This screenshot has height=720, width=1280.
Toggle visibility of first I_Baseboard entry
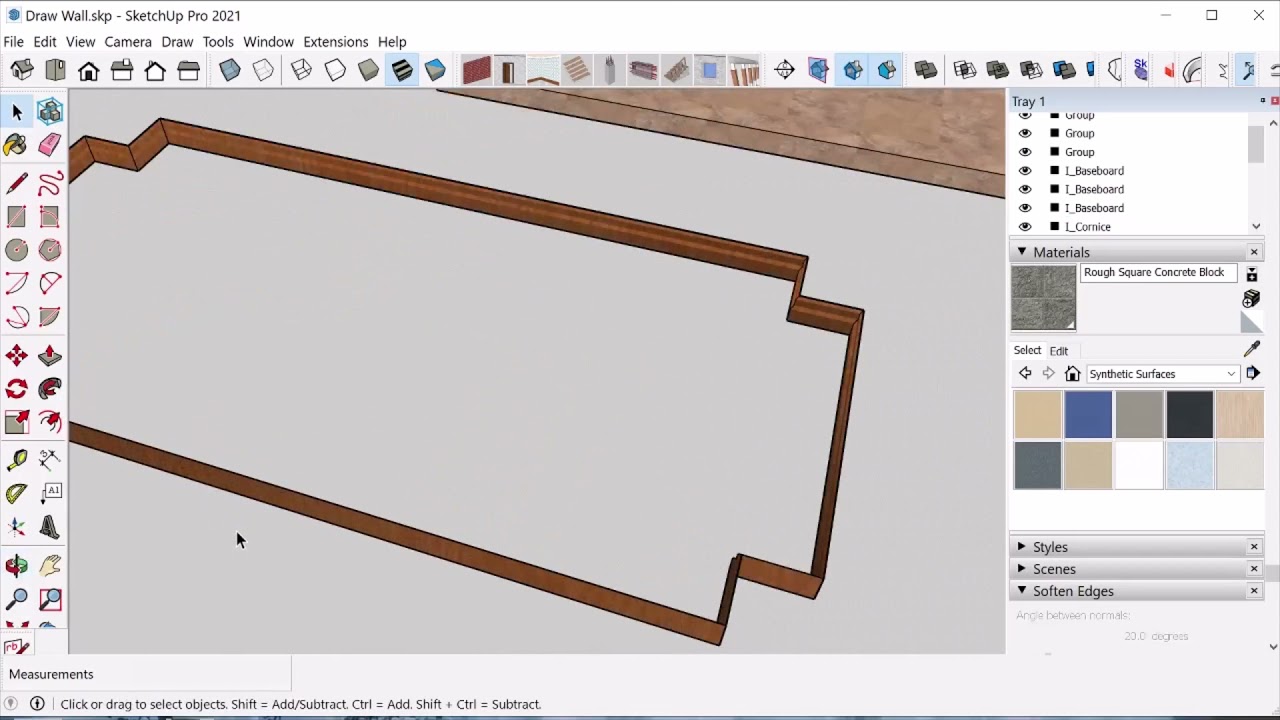pyautogui.click(x=1025, y=171)
